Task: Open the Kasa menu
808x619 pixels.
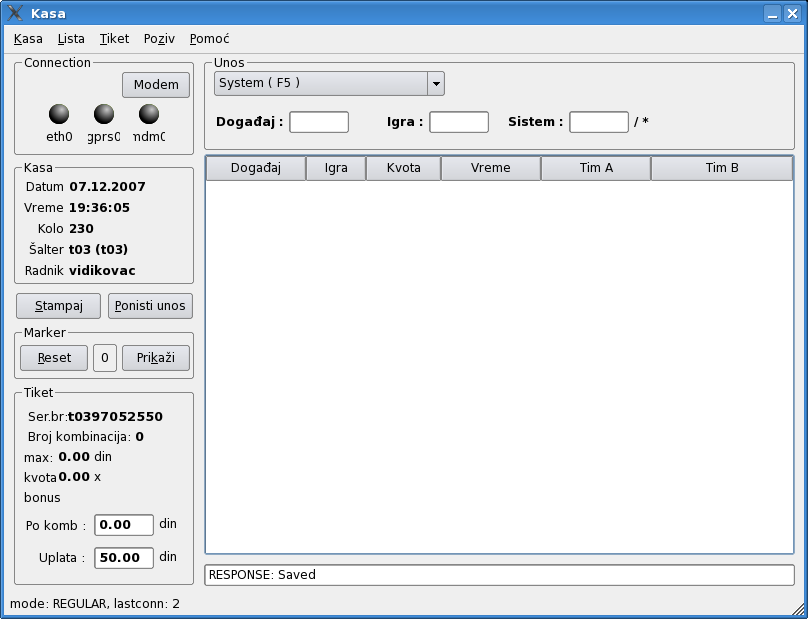Action: coord(28,39)
